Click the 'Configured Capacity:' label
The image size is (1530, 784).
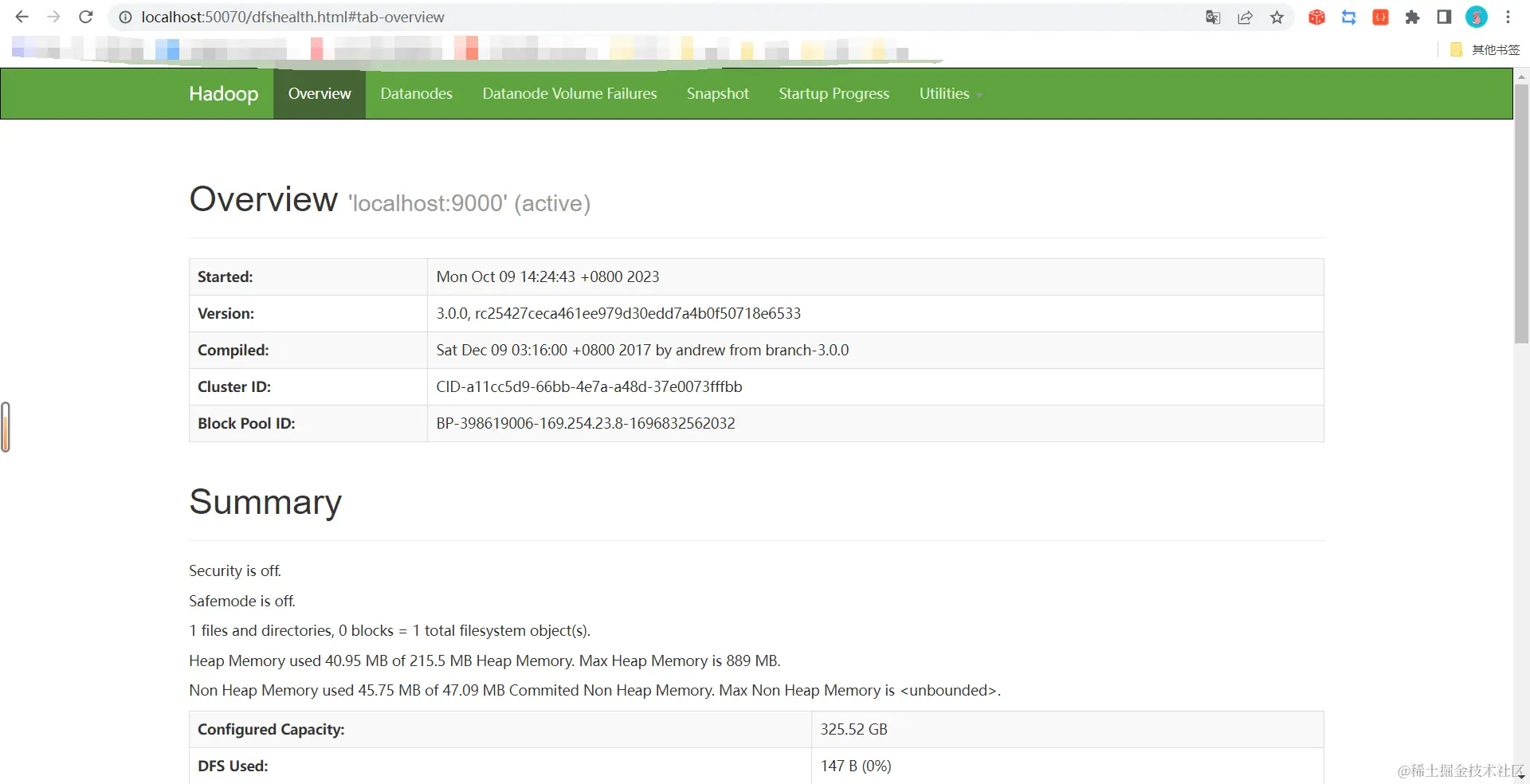[x=271, y=729]
